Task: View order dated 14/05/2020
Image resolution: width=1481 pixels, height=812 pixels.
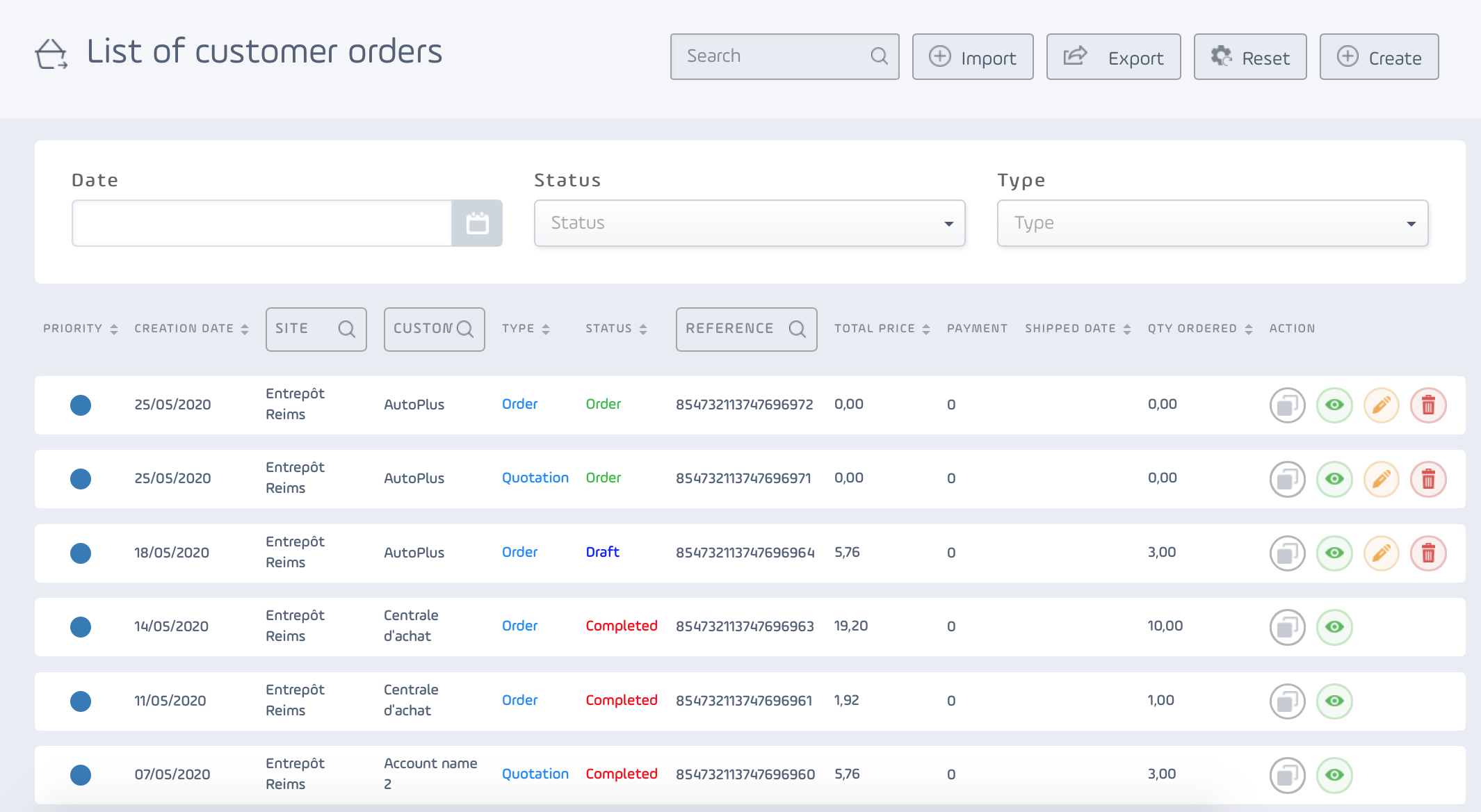Action: [x=1334, y=627]
